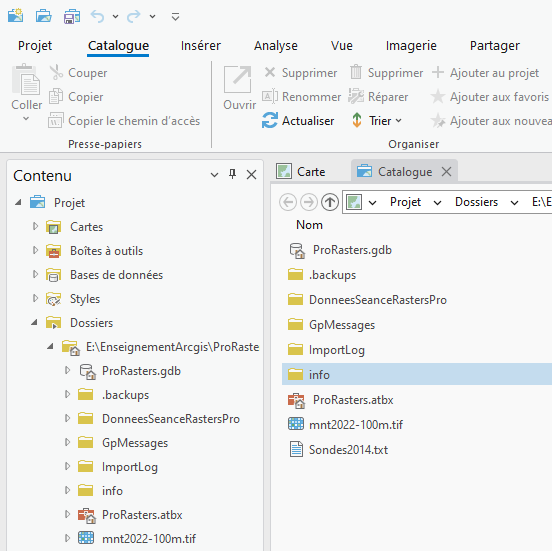This screenshot has height=551, width=552.
Task: Click the Réparer button
Action: pos(378,97)
